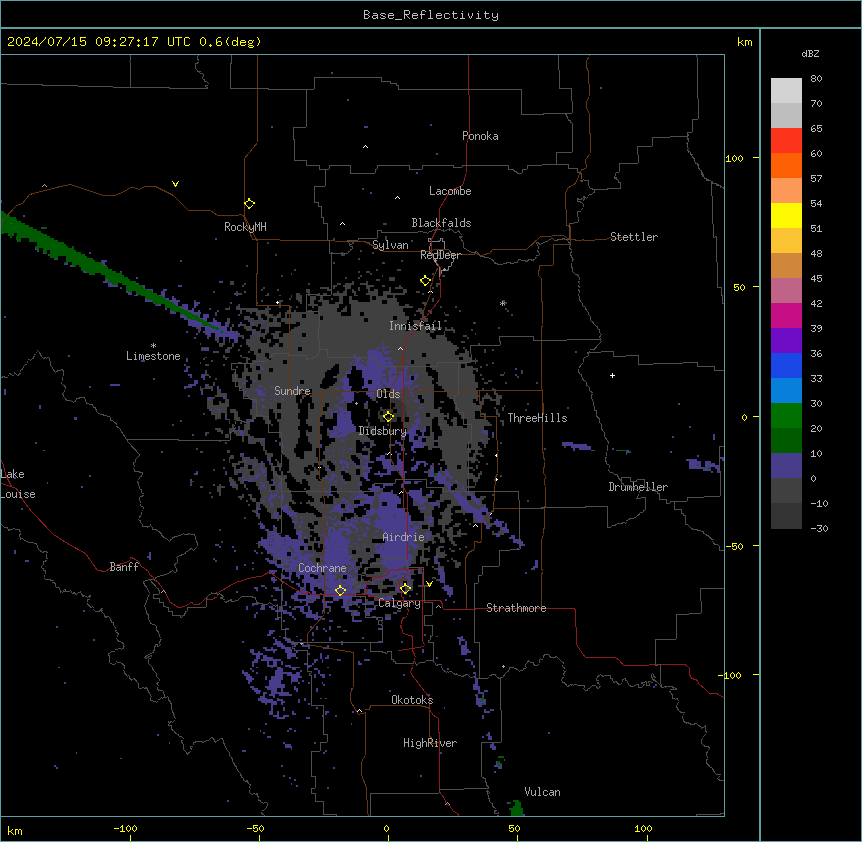Select the dark orange 57-60 dBZ swatch
Screen dimensions: 862x842
(786, 165)
